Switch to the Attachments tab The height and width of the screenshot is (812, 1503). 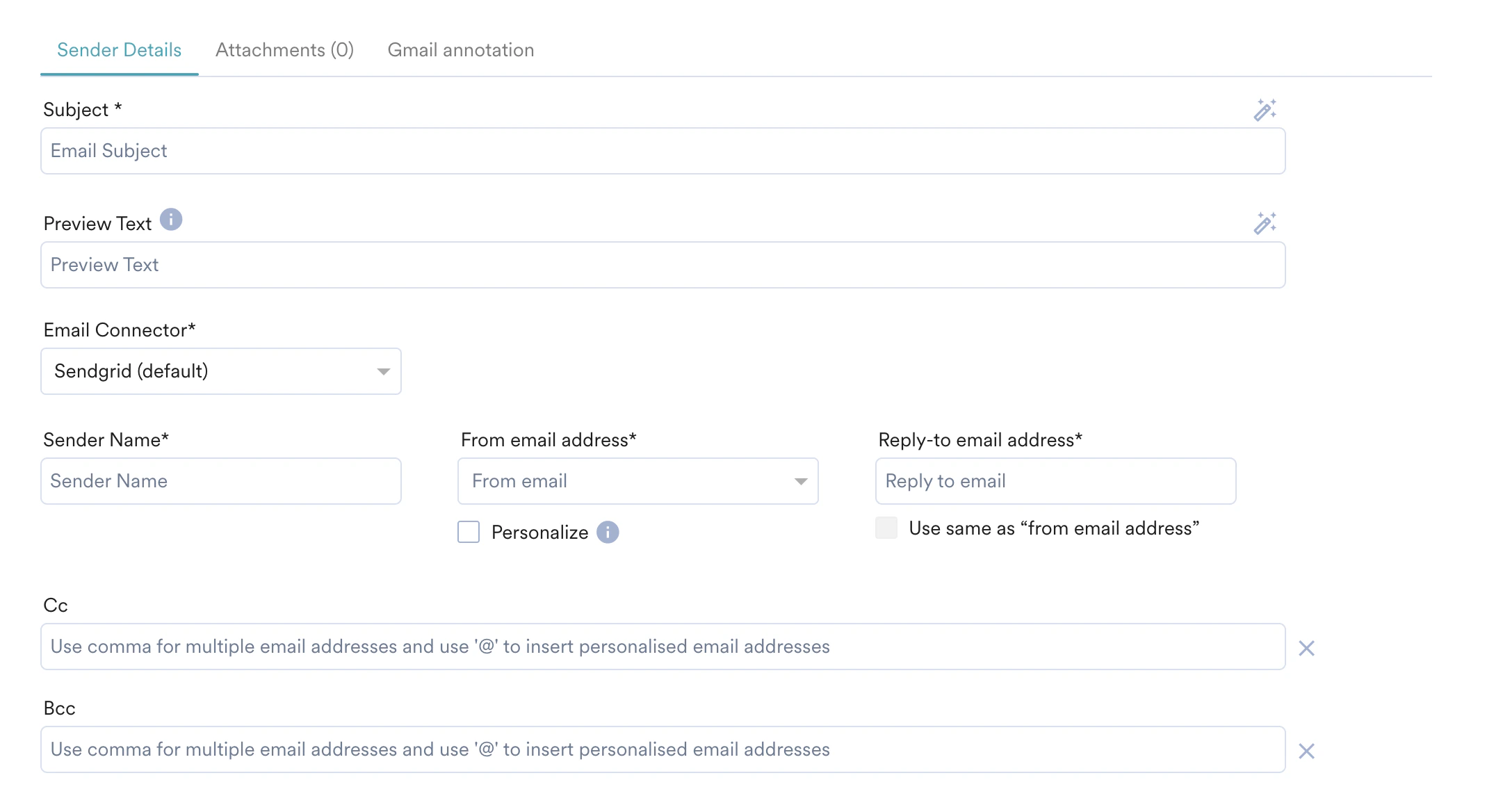(x=284, y=49)
